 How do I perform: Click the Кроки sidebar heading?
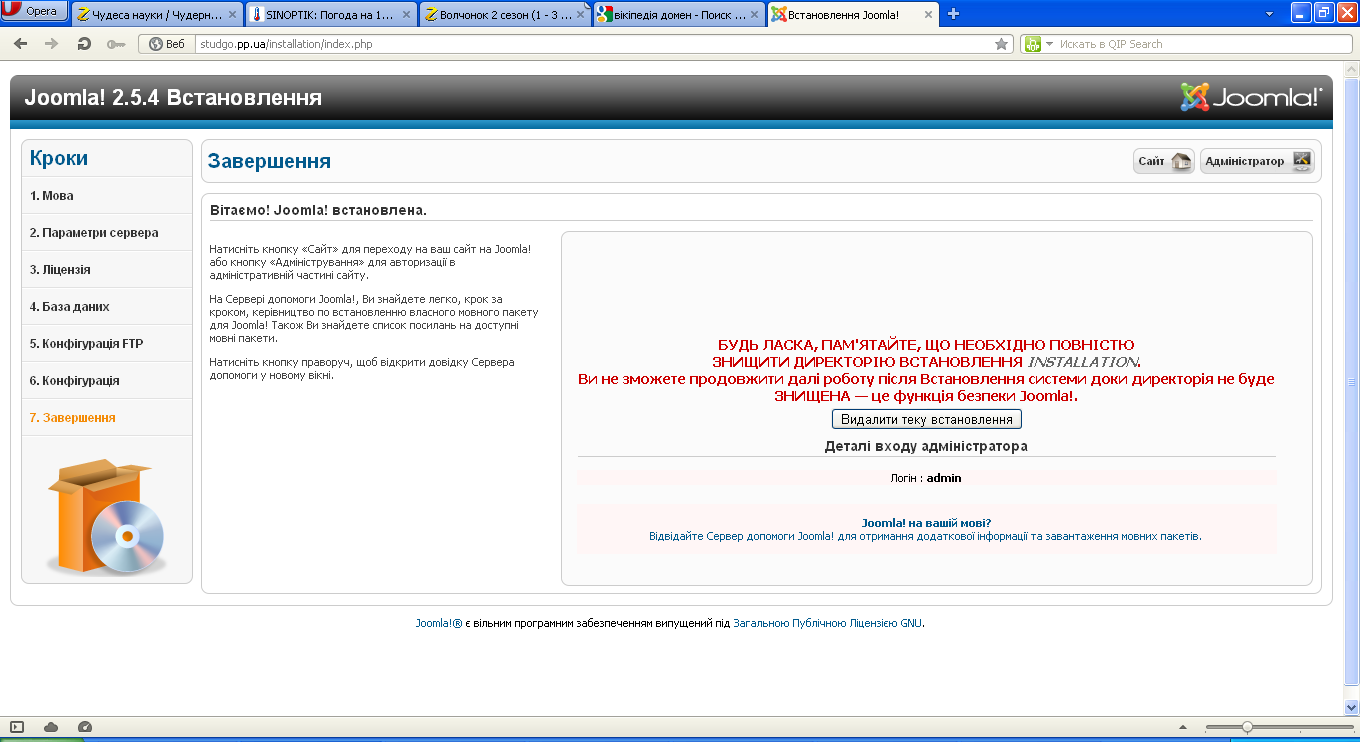coord(59,158)
